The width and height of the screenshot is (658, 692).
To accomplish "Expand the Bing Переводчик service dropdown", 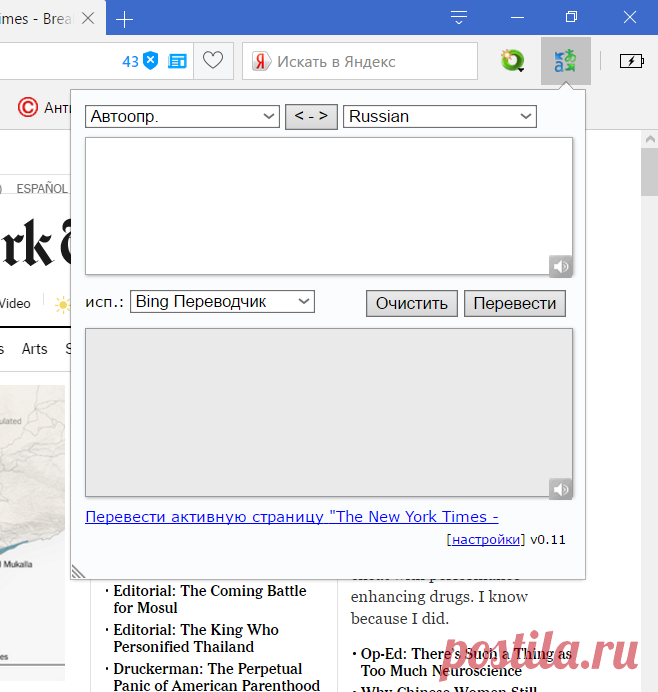I will pyautogui.click(x=222, y=301).
